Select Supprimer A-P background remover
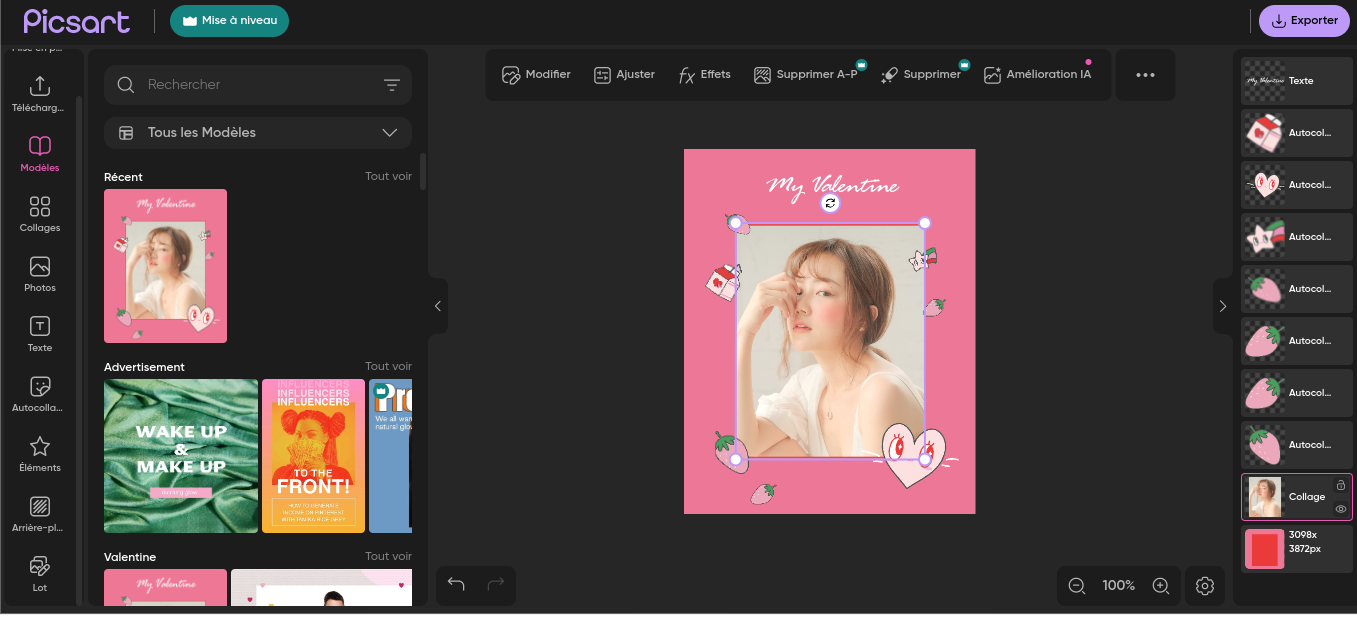This screenshot has width=1357, height=617. click(x=807, y=75)
